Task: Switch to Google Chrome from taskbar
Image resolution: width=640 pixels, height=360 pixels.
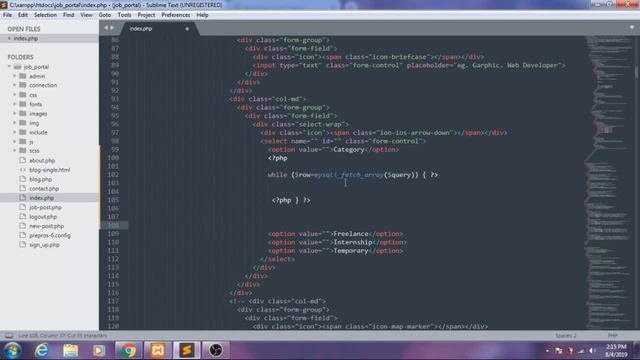Action: coord(128,351)
